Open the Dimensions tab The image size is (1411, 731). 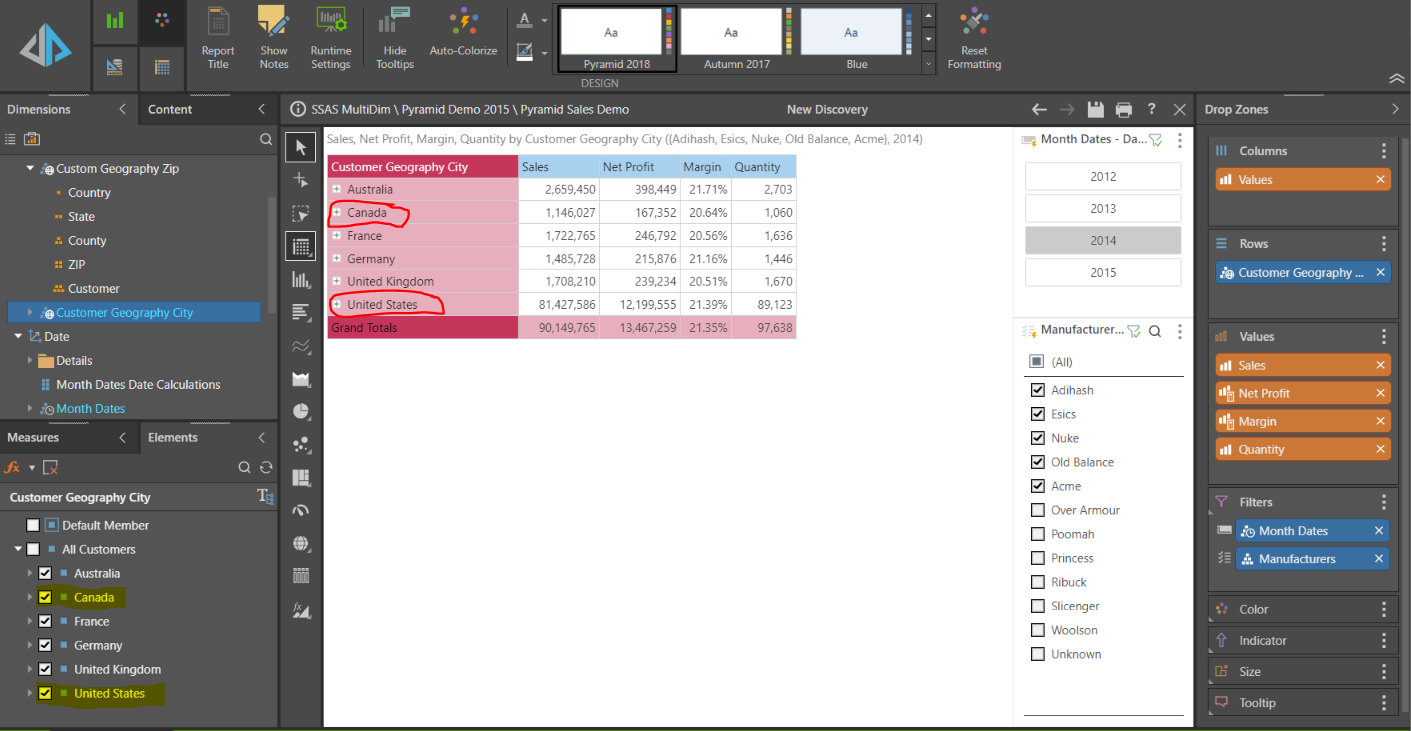(39, 109)
